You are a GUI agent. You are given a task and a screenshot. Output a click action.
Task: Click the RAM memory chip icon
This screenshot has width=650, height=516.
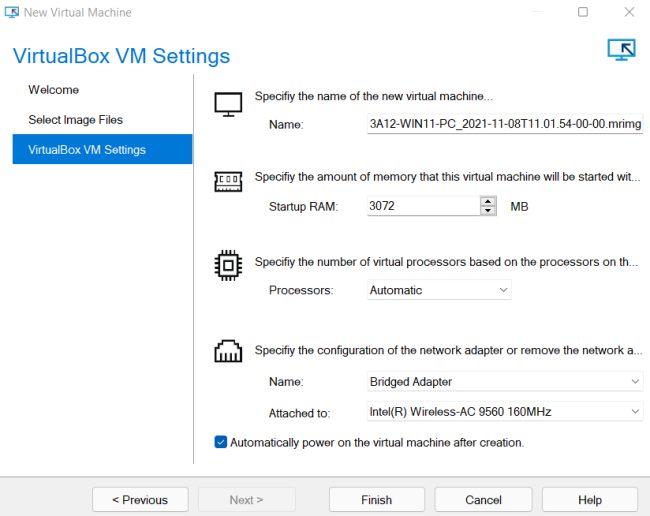(x=228, y=182)
